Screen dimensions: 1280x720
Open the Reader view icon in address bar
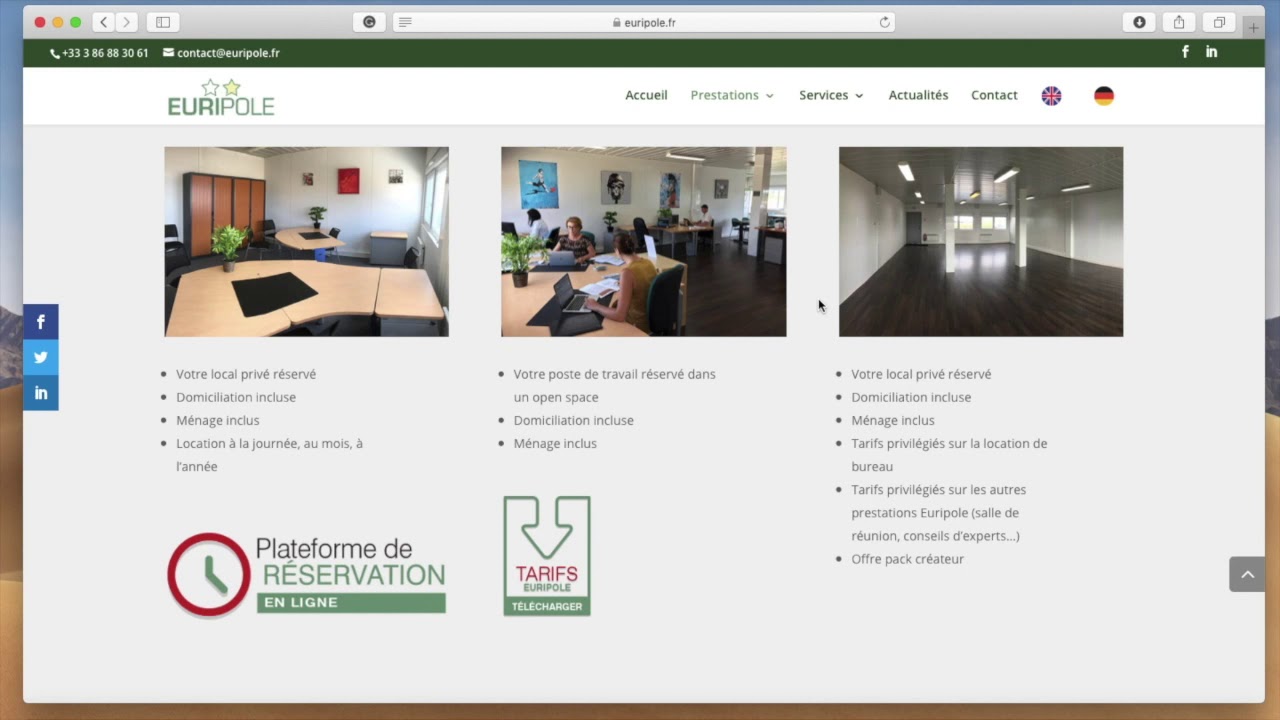(405, 22)
